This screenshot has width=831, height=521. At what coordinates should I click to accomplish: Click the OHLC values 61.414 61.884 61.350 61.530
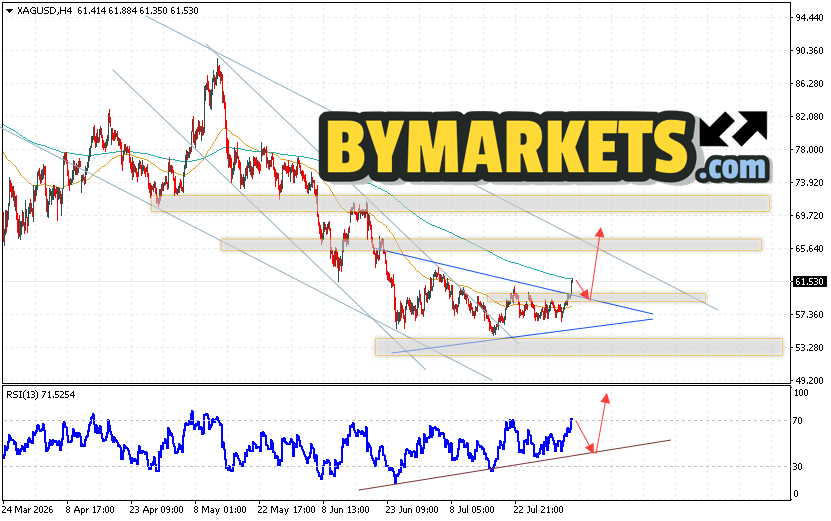coord(138,11)
